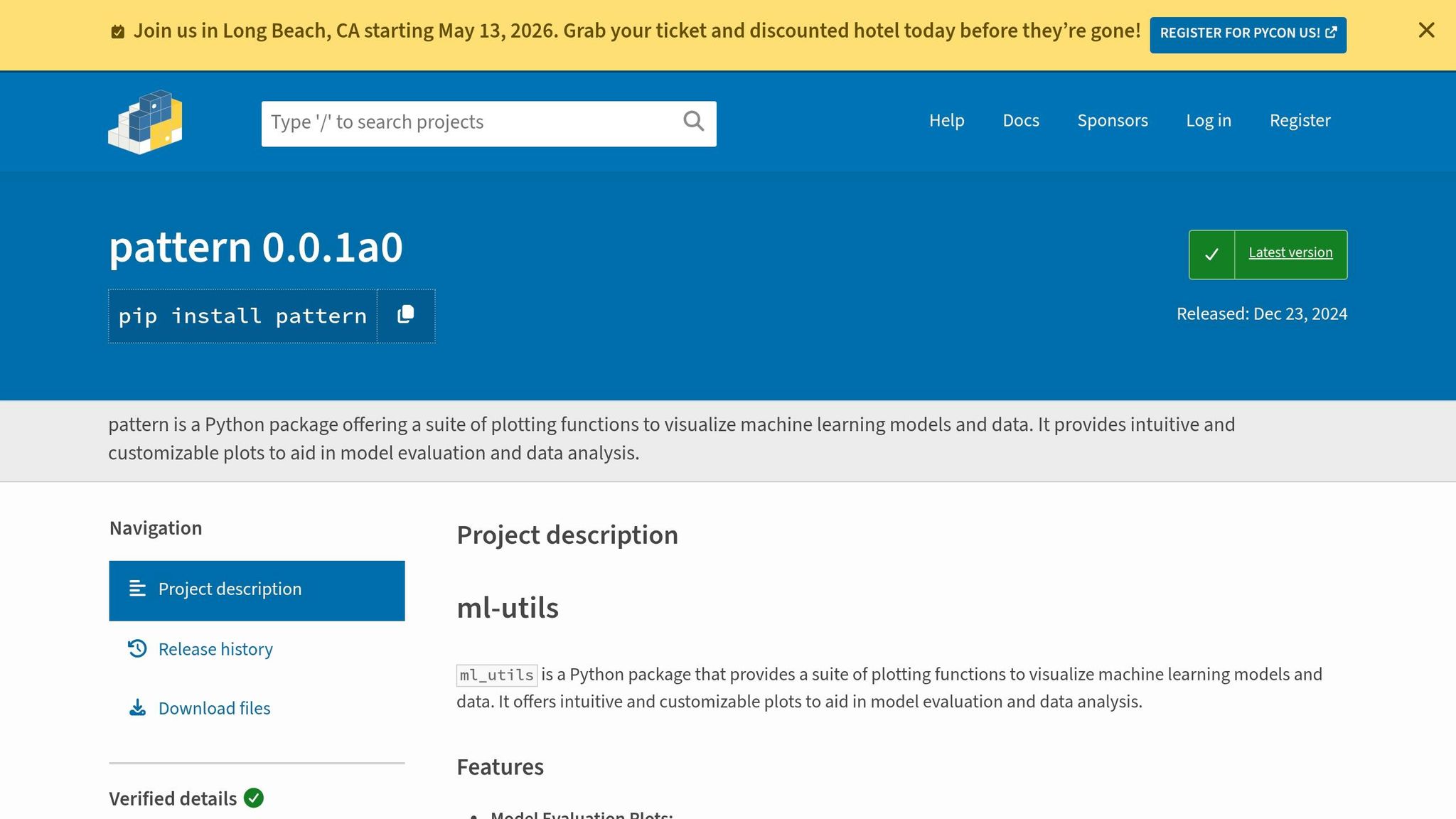
Task: Click the Project description lines icon
Action: (137, 589)
